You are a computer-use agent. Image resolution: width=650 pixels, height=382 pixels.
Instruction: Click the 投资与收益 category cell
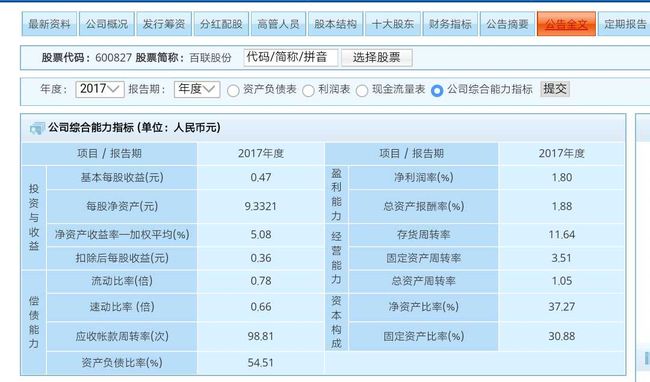point(34,218)
